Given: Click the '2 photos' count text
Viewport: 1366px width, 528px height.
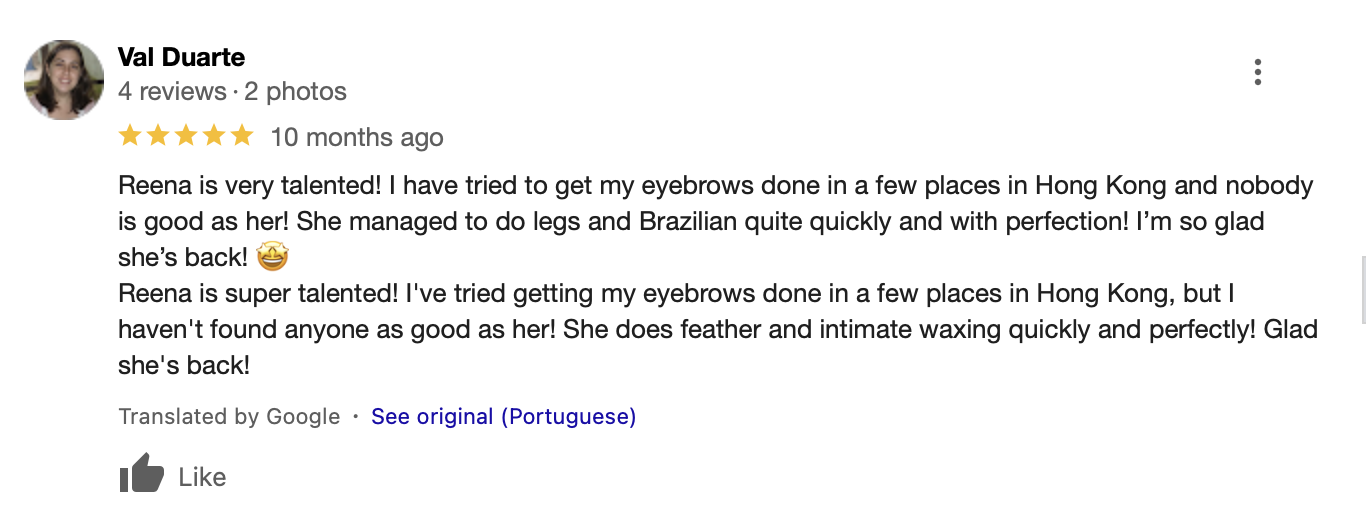Looking at the screenshot, I should pyautogui.click(x=295, y=91).
